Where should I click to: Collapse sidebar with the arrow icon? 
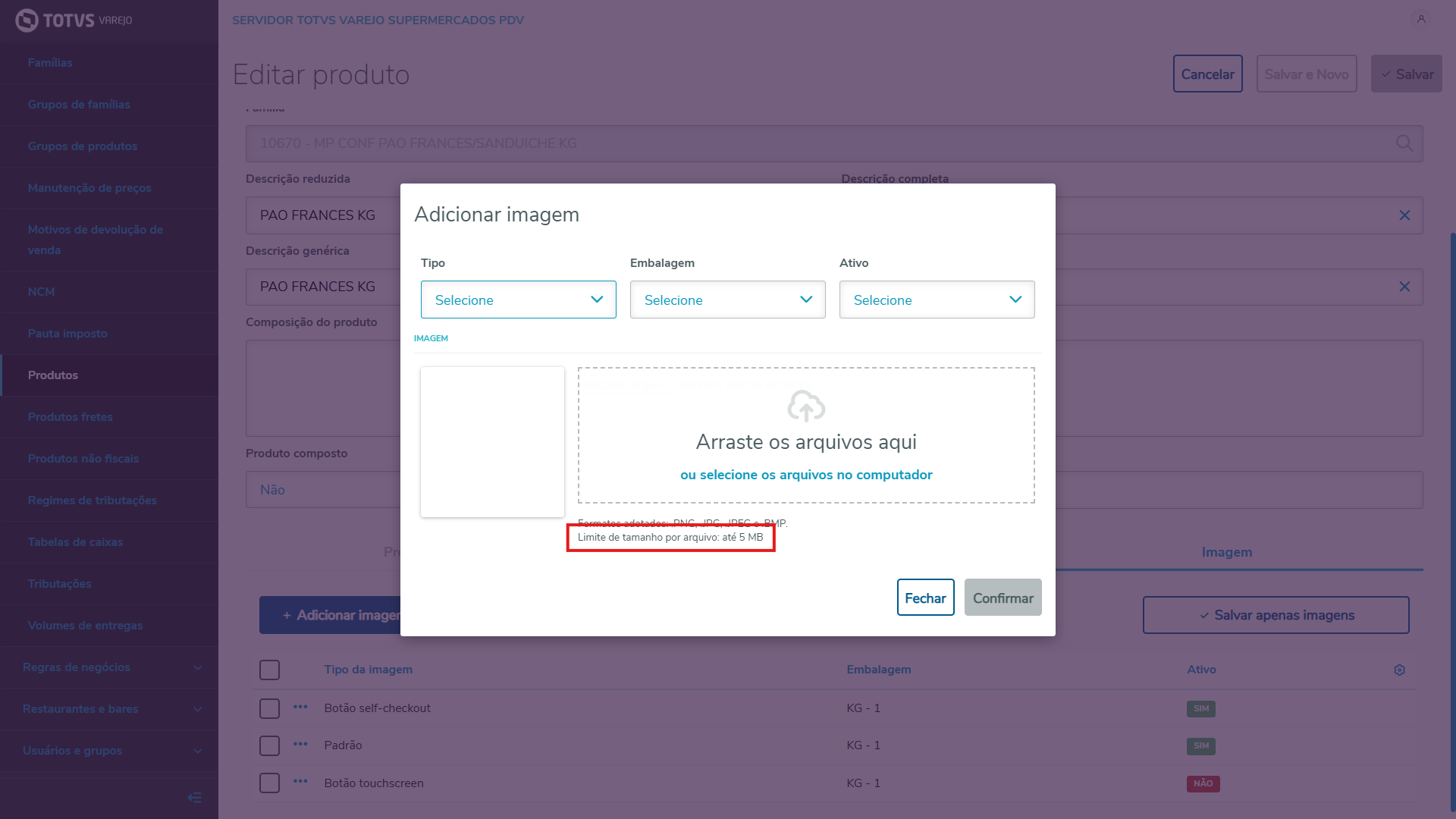pos(195,797)
